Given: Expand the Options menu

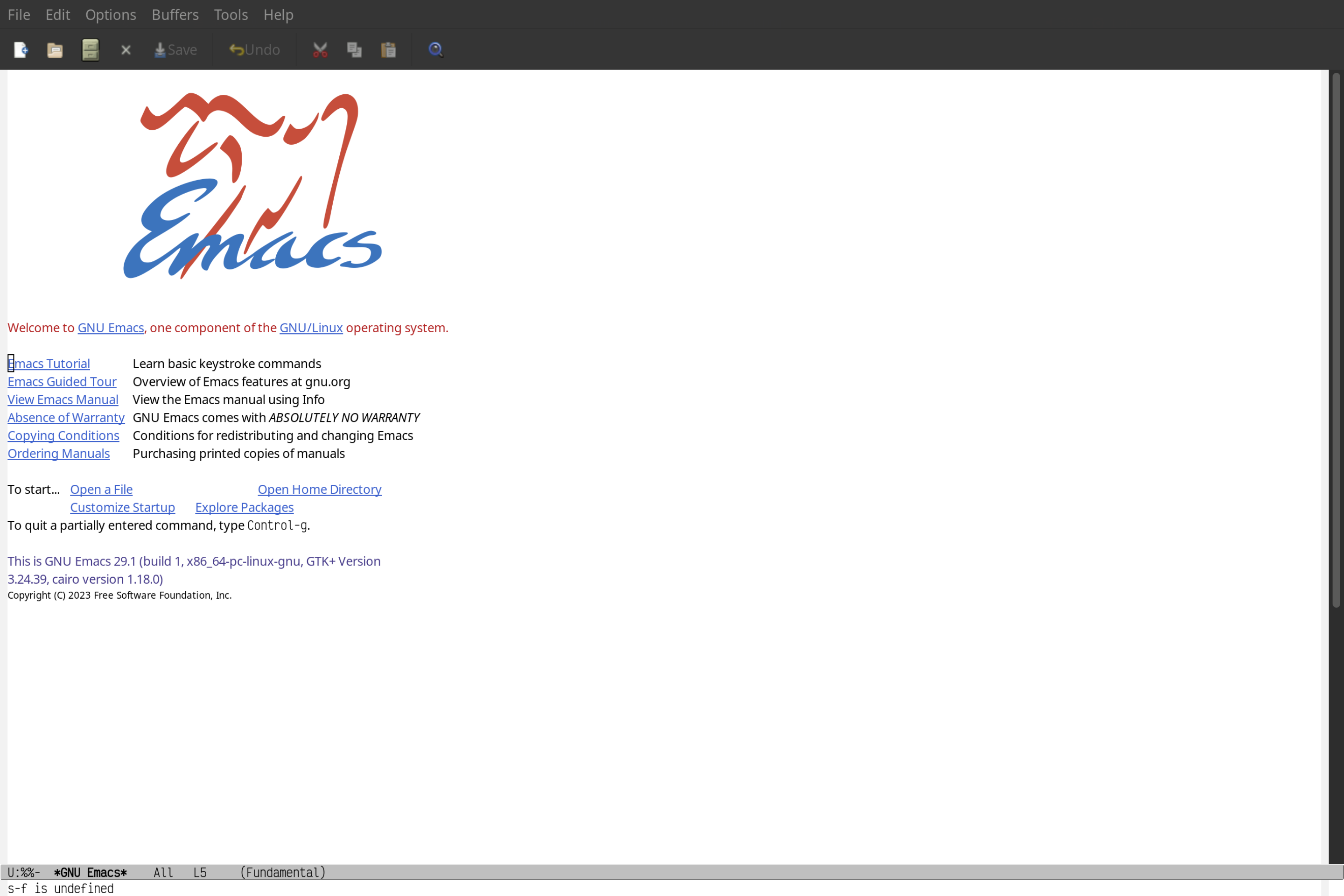Looking at the screenshot, I should click(x=109, y=14).
